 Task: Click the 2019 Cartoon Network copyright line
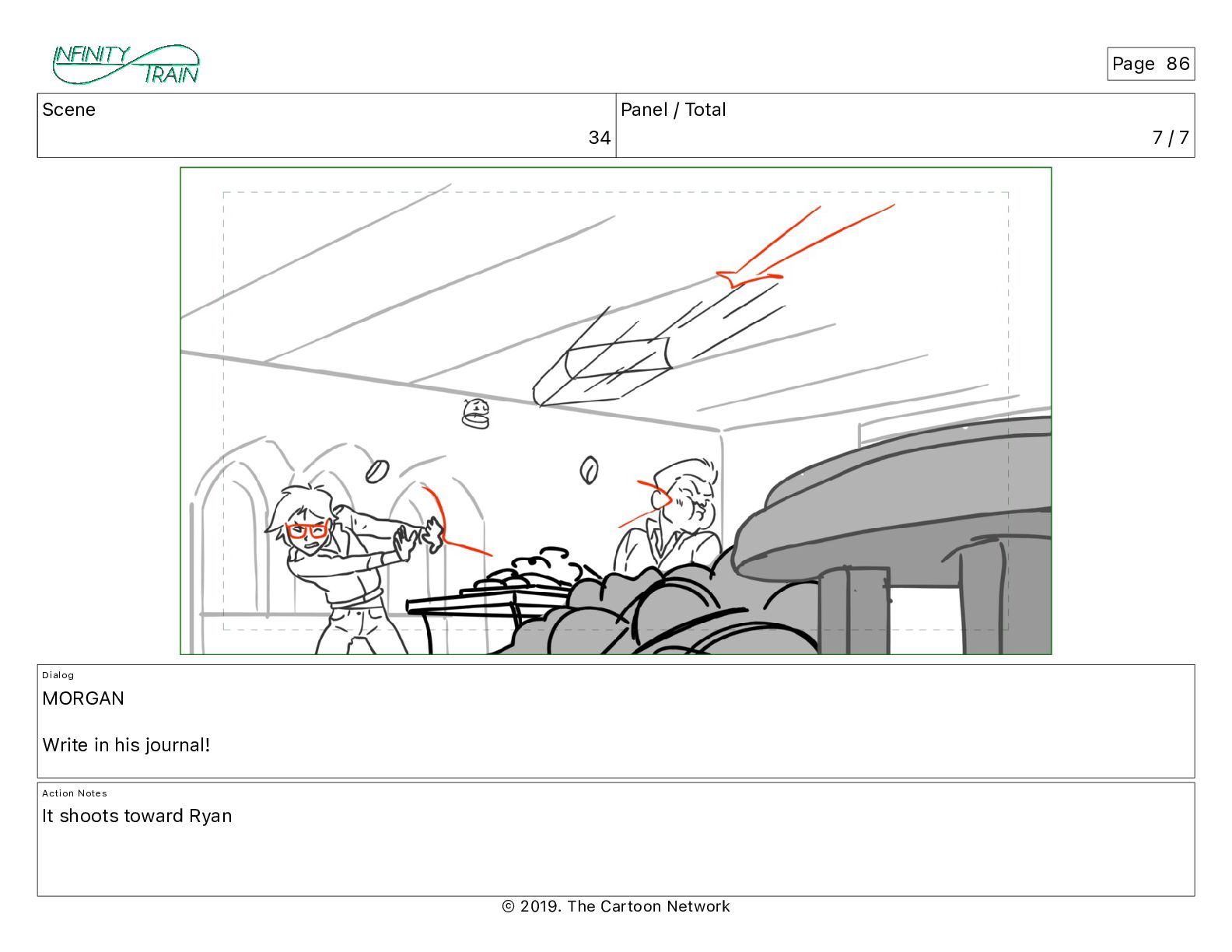tap(616, 906)
